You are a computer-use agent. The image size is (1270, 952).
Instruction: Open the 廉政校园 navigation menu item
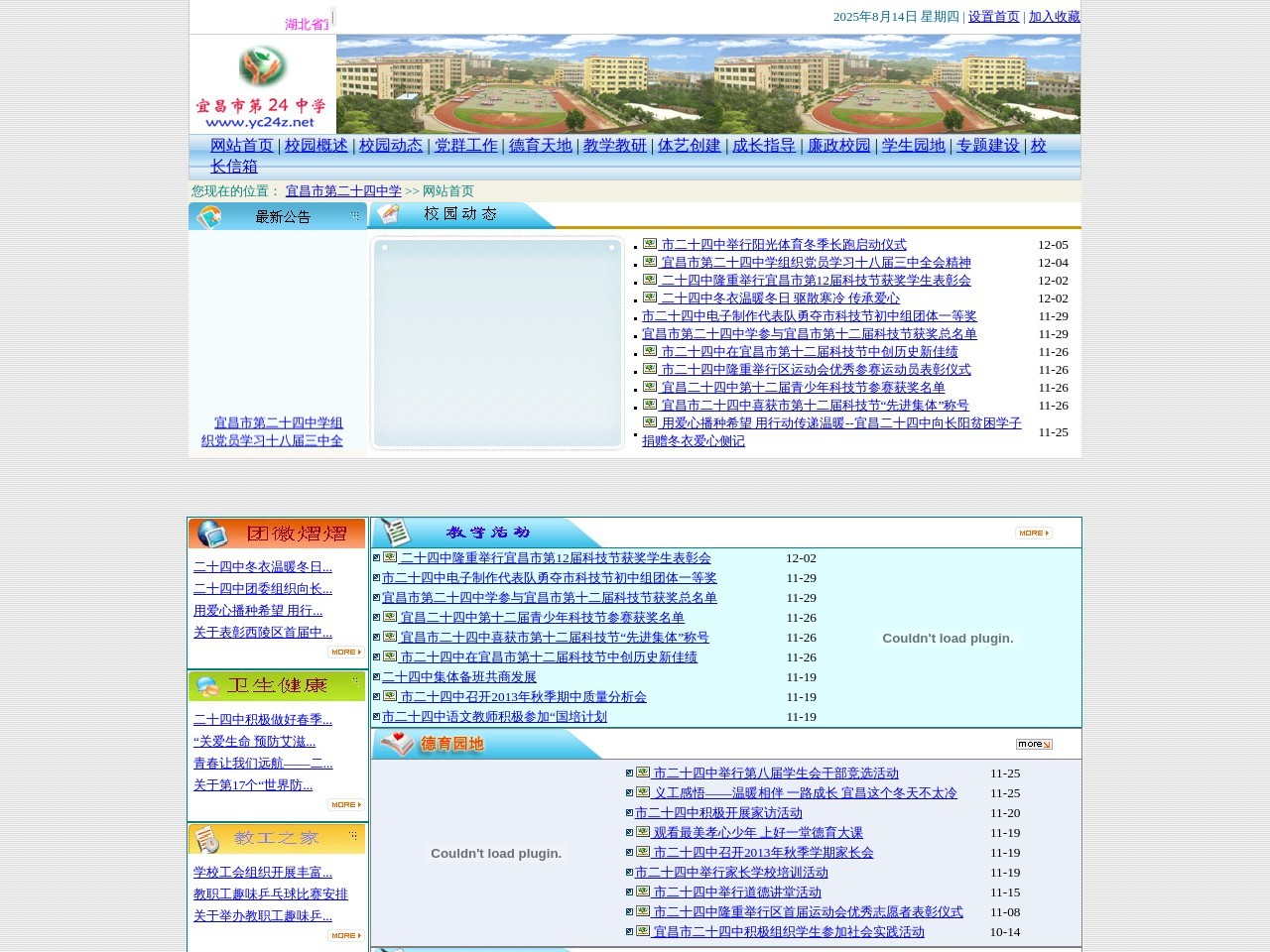click(x=837, y=145)
